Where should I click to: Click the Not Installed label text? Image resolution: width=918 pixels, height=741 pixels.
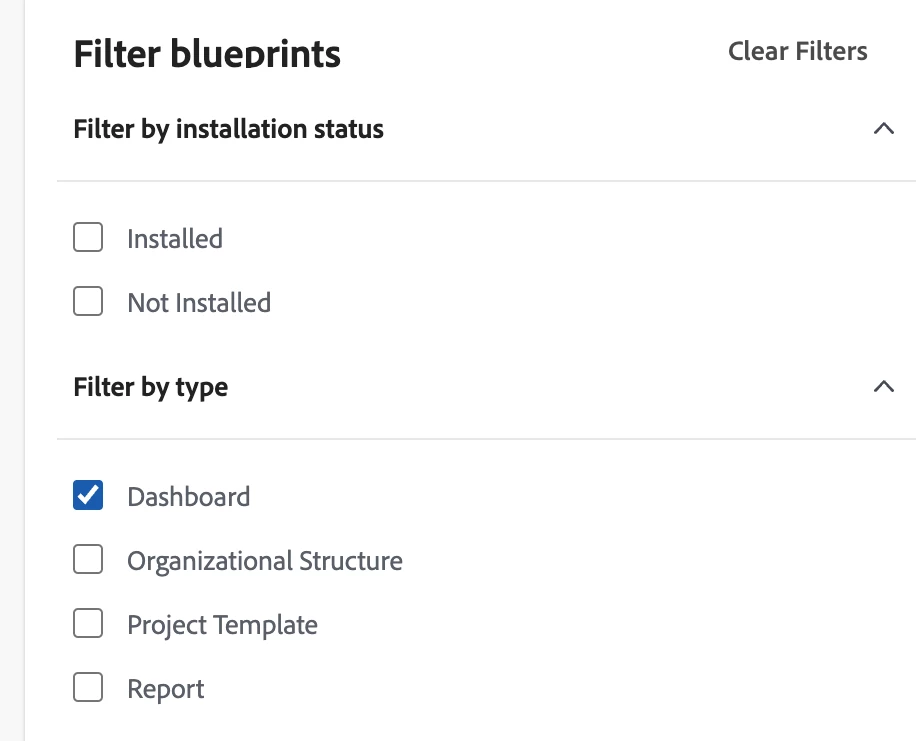(198, 303)
